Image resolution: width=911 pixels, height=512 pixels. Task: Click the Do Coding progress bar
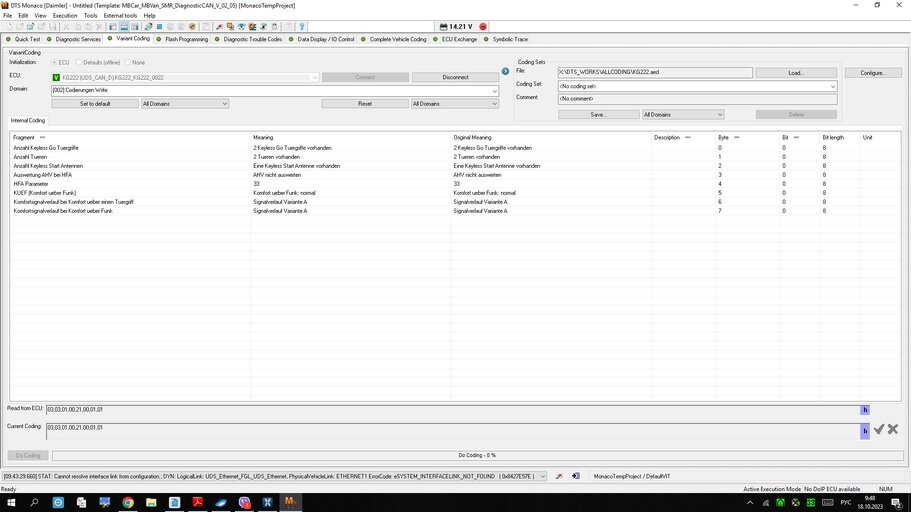[478, 456]
